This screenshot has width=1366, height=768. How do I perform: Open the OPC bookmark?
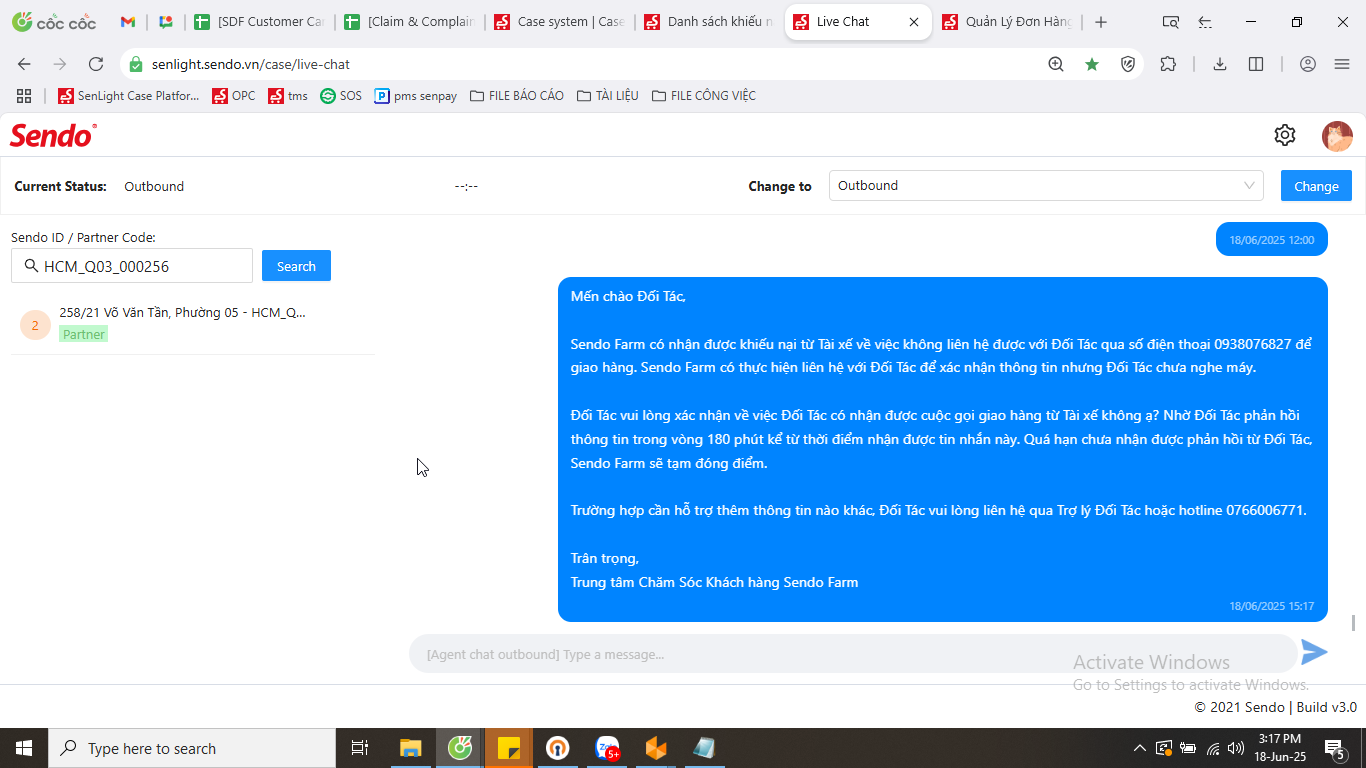point(233,96)
